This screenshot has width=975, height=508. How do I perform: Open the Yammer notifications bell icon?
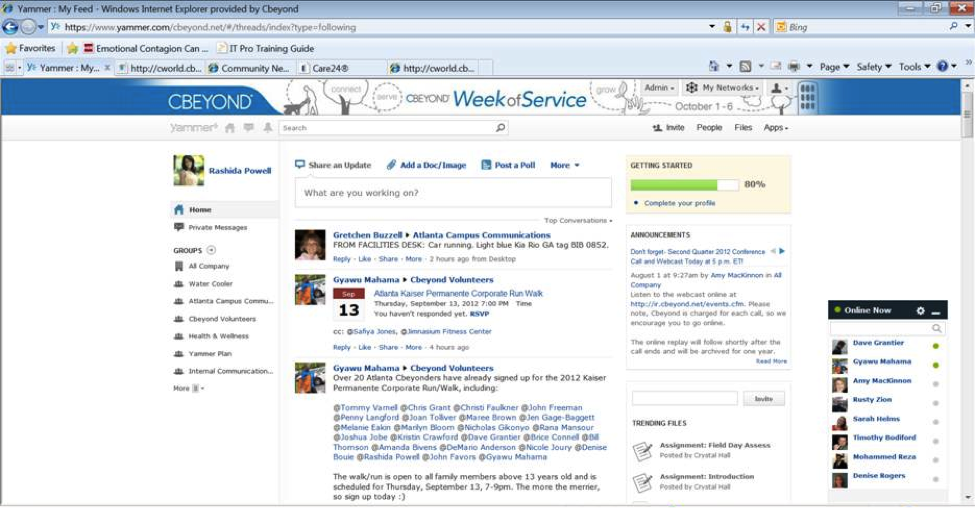coord(267,127)
